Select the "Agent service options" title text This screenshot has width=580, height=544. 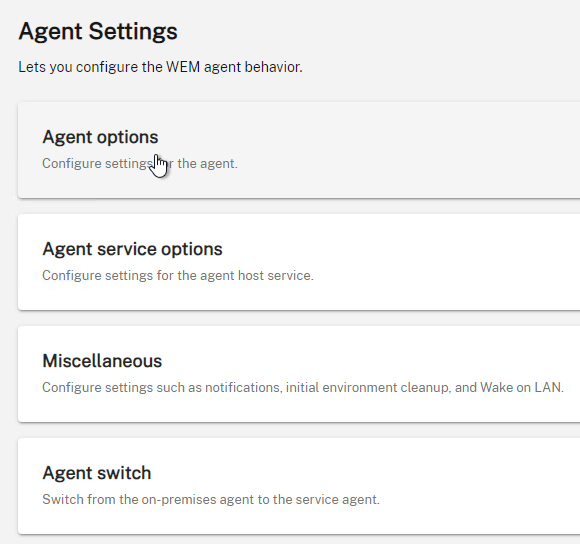point(132,249)
